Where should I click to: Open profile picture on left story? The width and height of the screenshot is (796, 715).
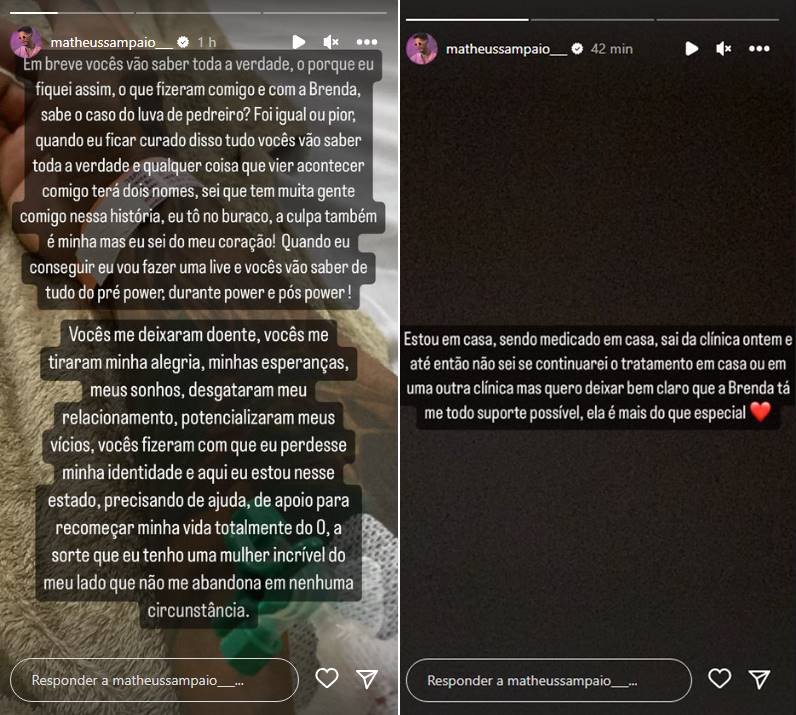(x=26, y=42)
